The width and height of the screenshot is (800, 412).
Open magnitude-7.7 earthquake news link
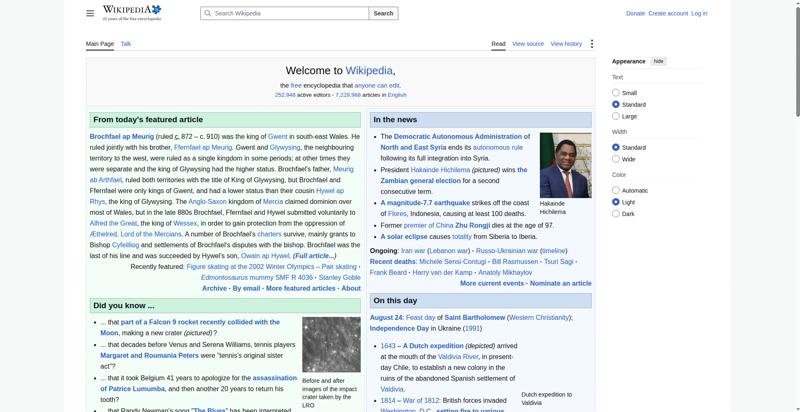click(x=425, y=203)
